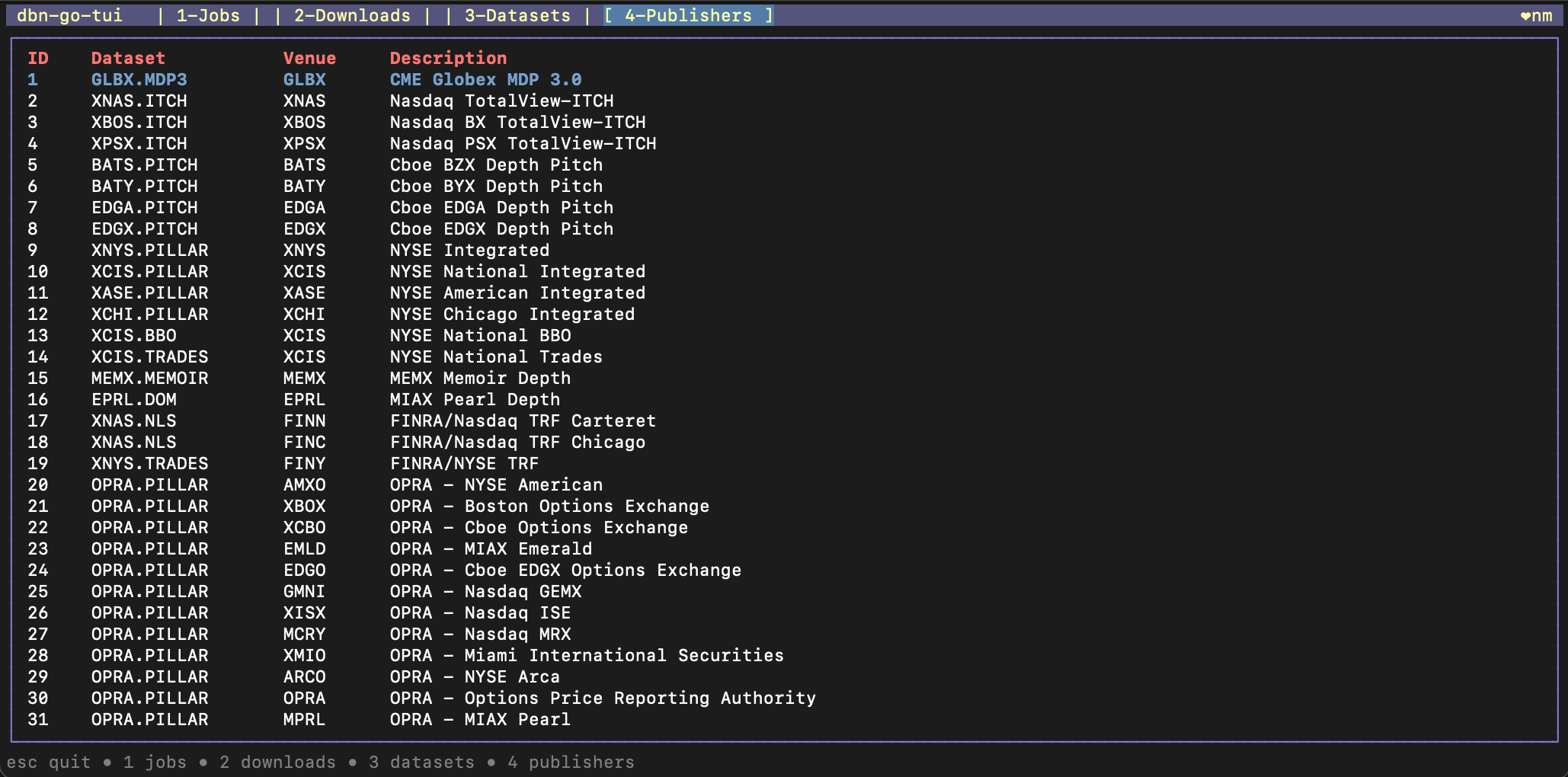This screenshot has width=1568, height=777.
Task: Click the Nasdaq TotalView-ITCH description
Action: [501, 101]
